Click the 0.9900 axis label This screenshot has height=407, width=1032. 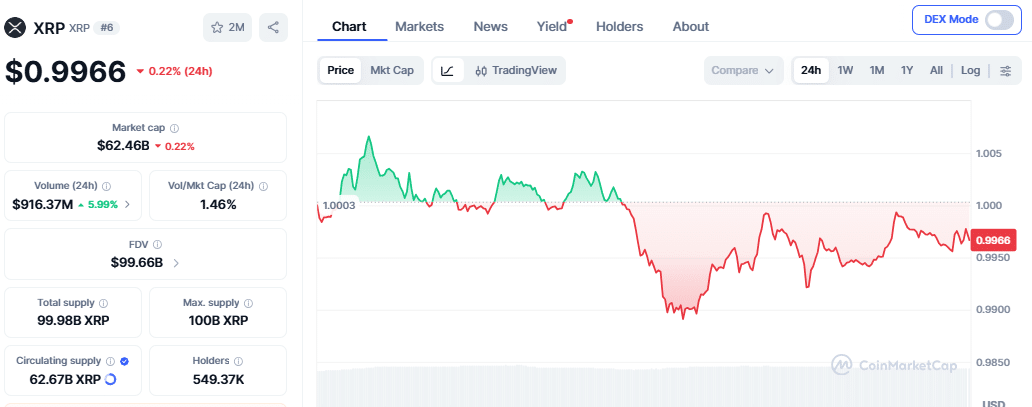[991, 310]
